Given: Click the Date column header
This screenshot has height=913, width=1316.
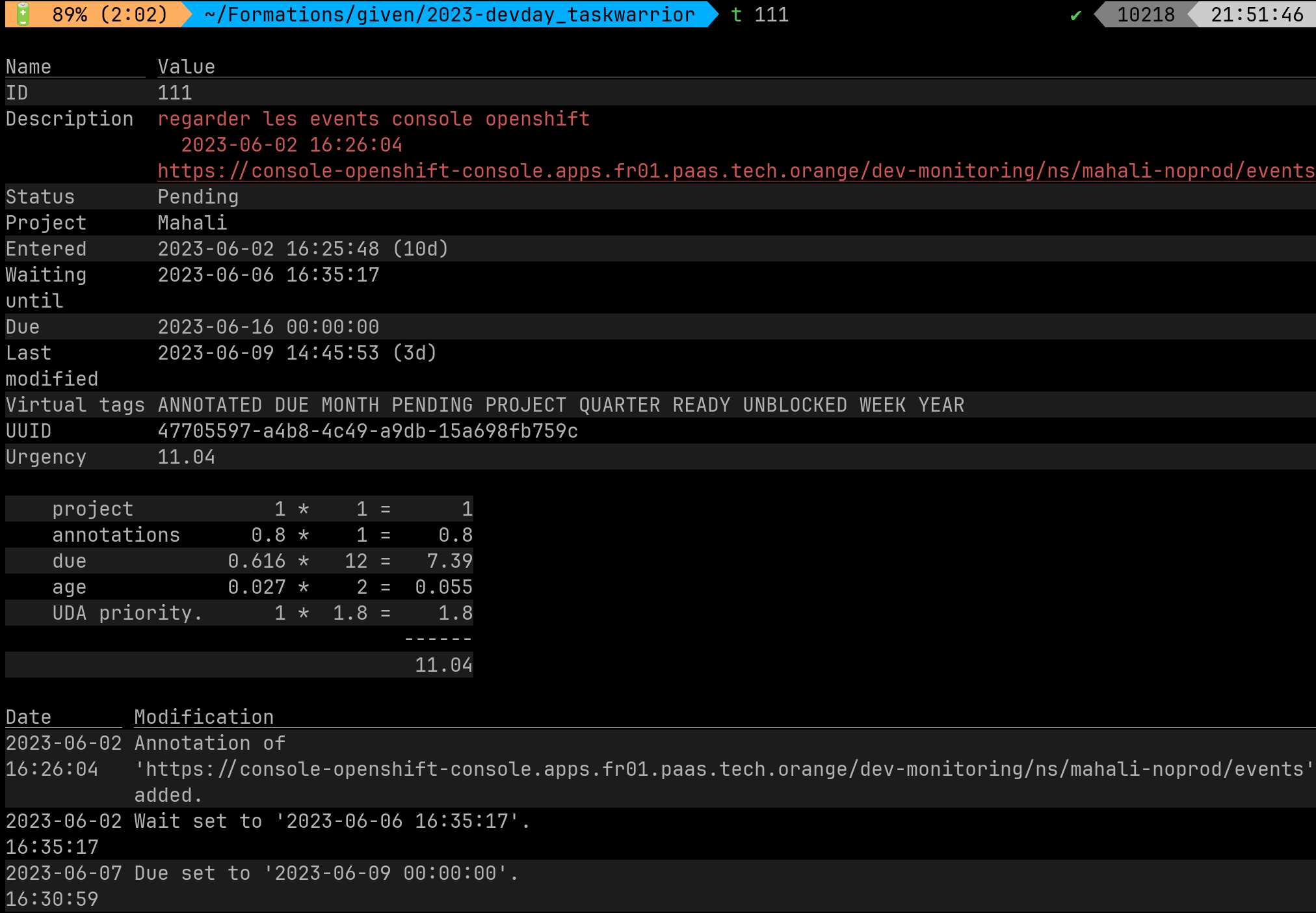Looking at the screenshot, I should pyautogui.click(x=29, y=717).
